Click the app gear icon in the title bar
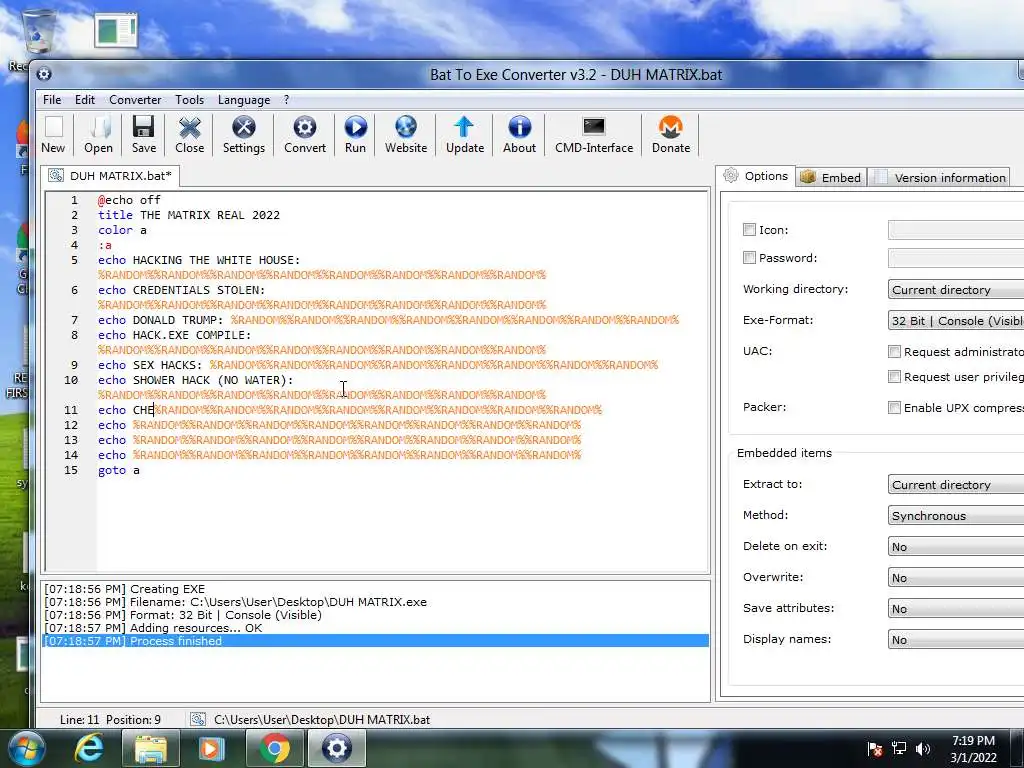 (x=44, y=74)
